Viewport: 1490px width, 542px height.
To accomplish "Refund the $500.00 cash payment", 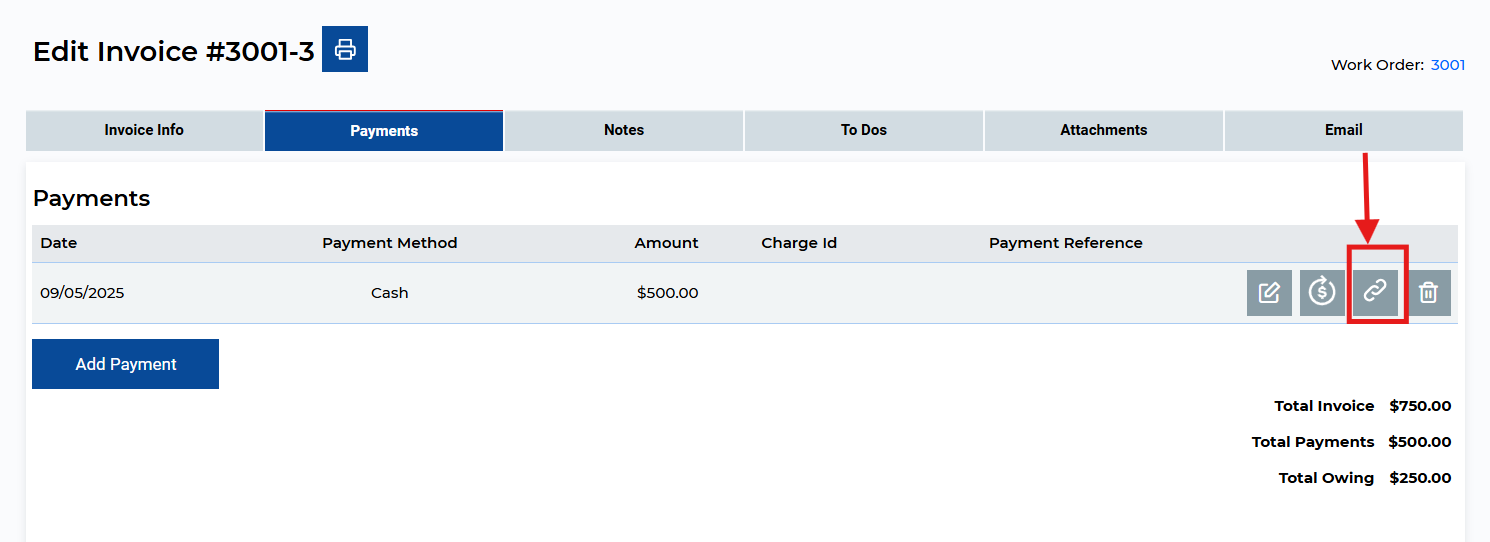I will [x=1322, y=293].
